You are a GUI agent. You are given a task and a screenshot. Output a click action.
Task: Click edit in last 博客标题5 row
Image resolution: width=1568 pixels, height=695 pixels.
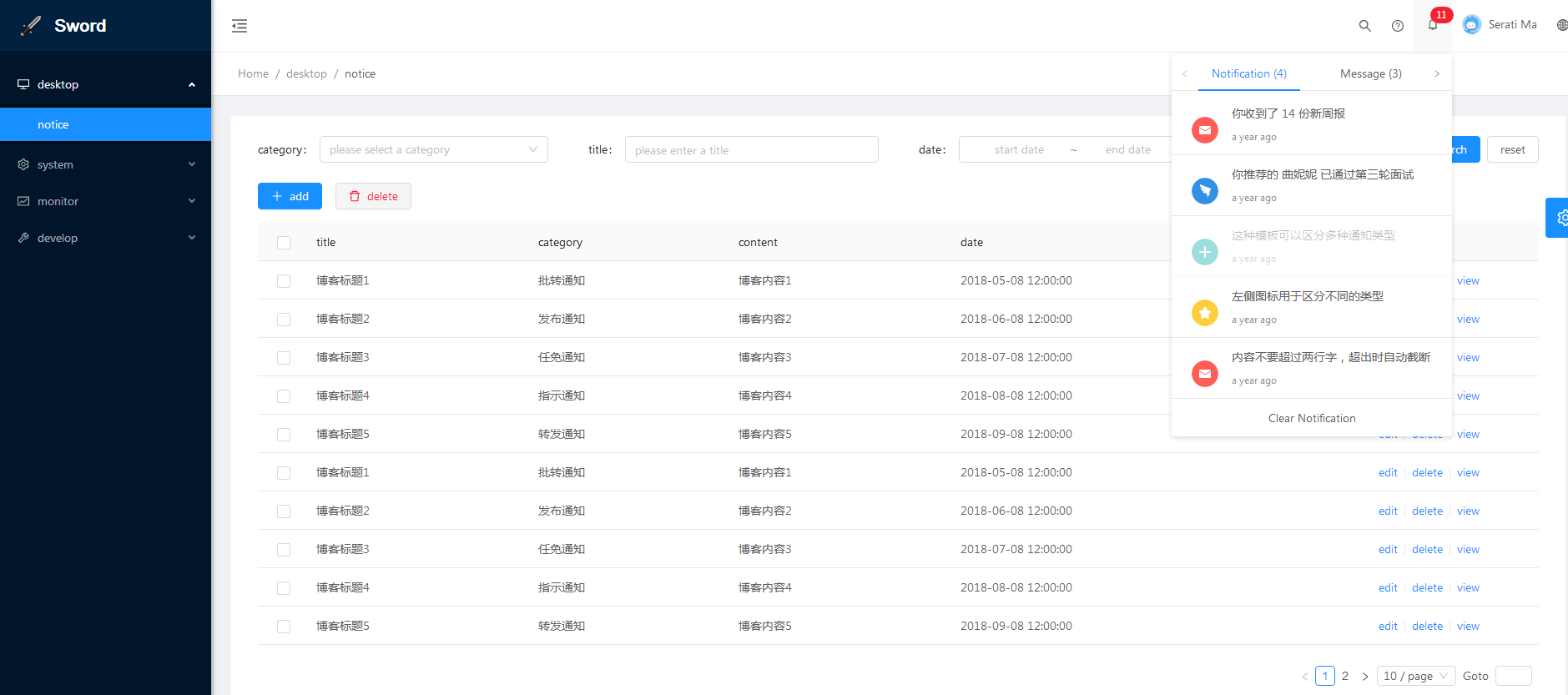point(1388,627)
